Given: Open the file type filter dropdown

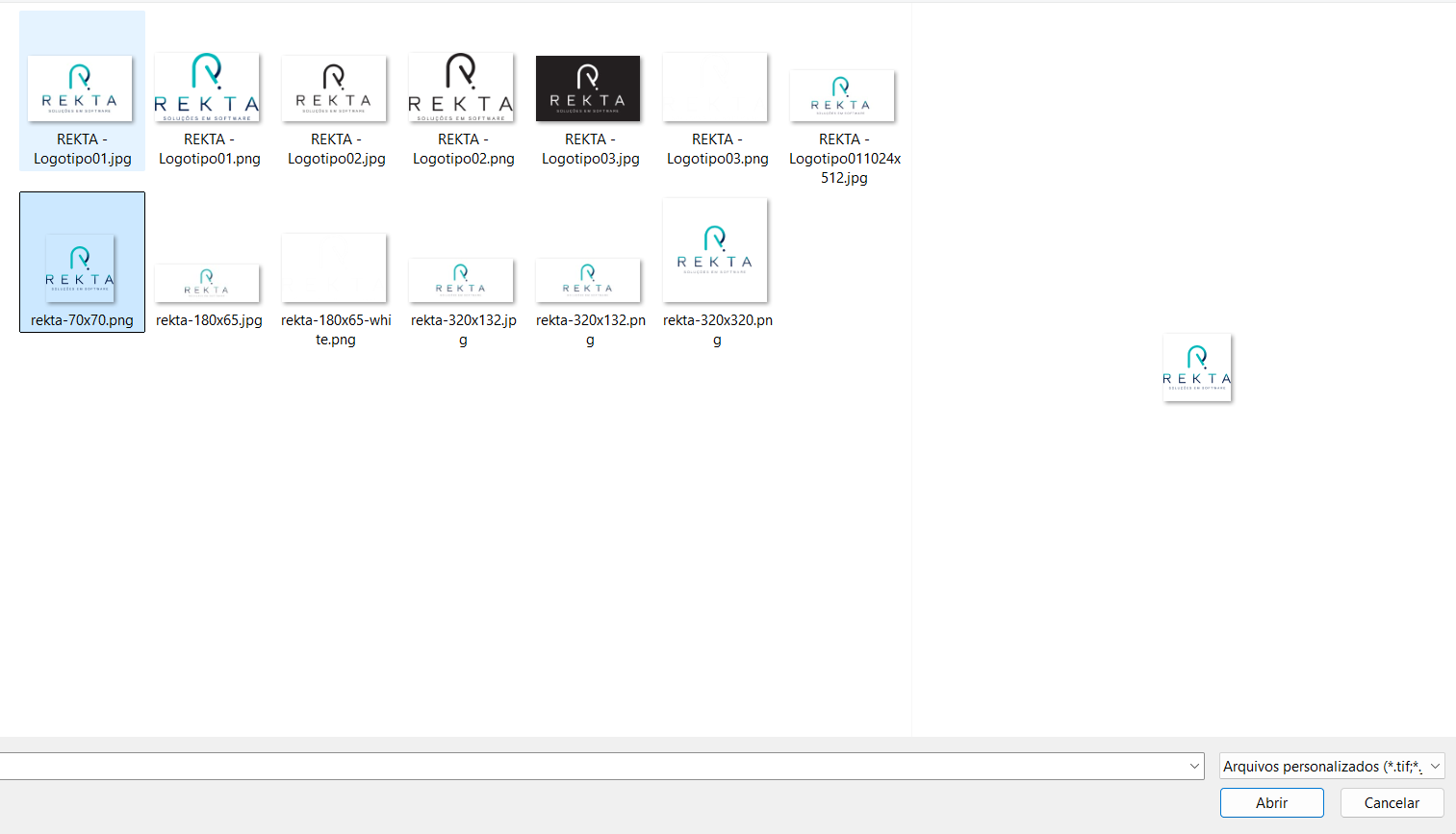Looking at the screenshot, I should tap(1332, 766).
